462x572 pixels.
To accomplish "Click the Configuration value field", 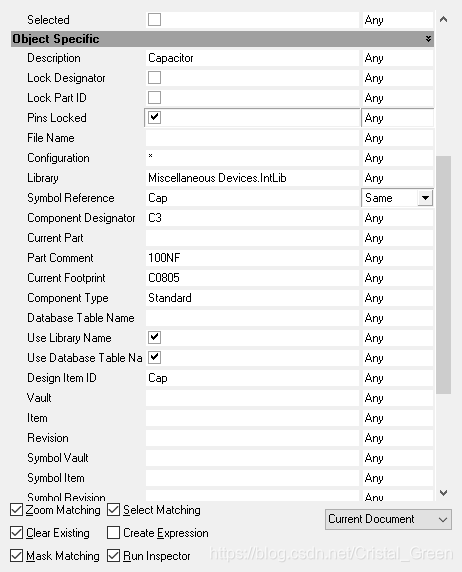I will point(252,158).
